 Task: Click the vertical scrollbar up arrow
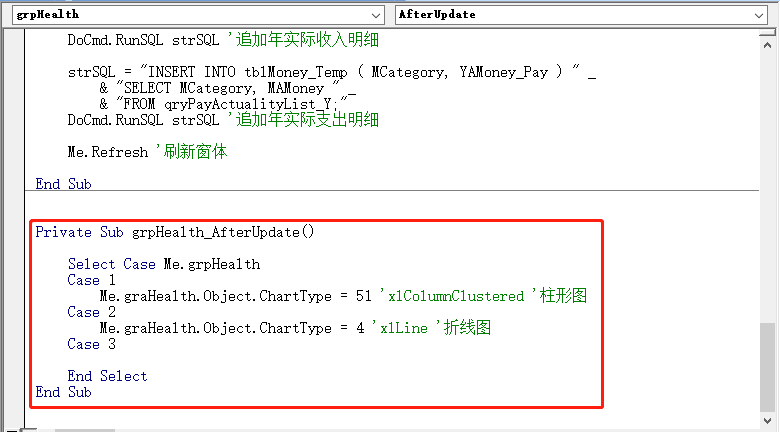767,45
